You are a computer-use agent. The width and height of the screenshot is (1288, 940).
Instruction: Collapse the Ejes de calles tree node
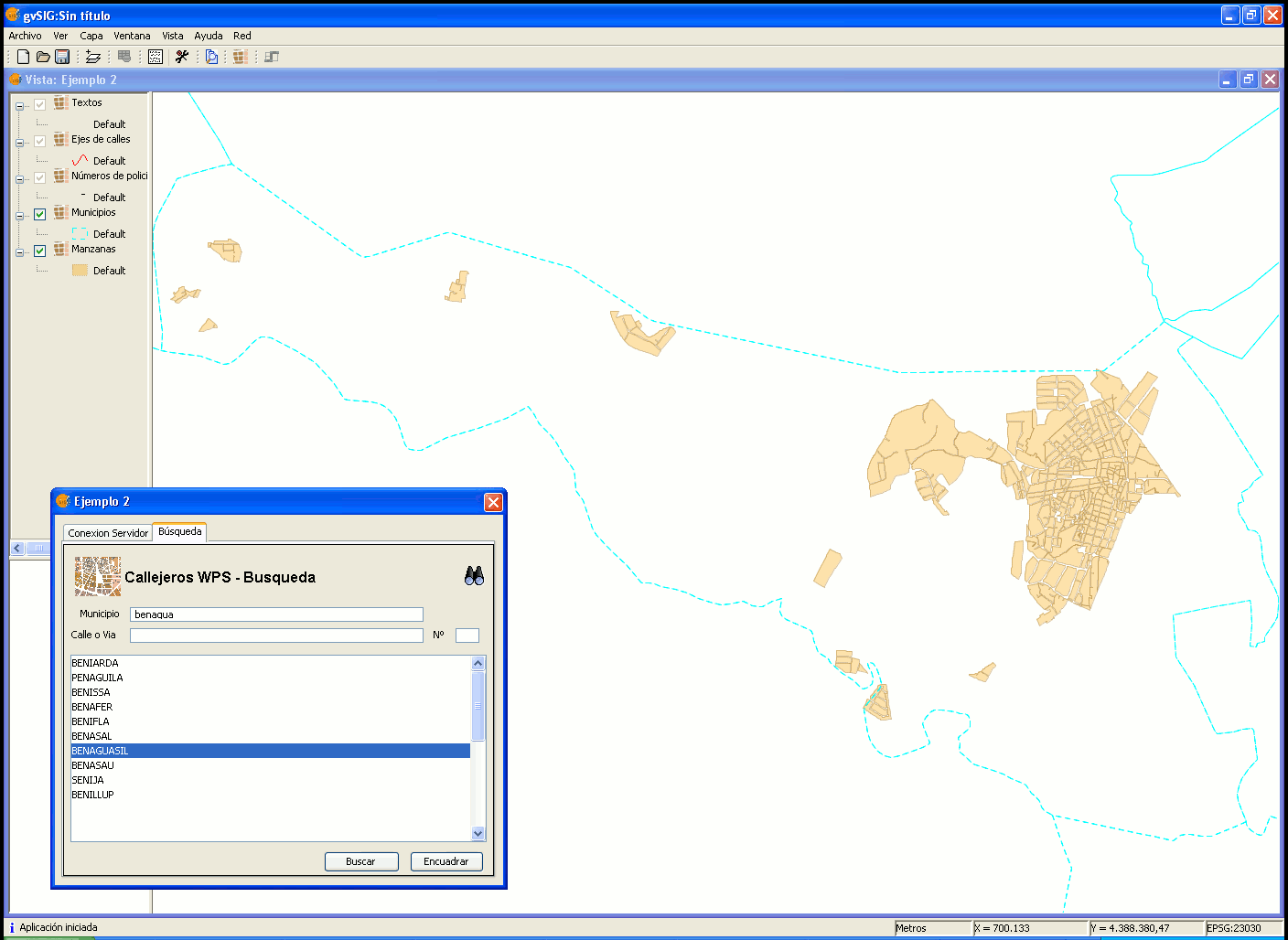click(x=19, y=143)
